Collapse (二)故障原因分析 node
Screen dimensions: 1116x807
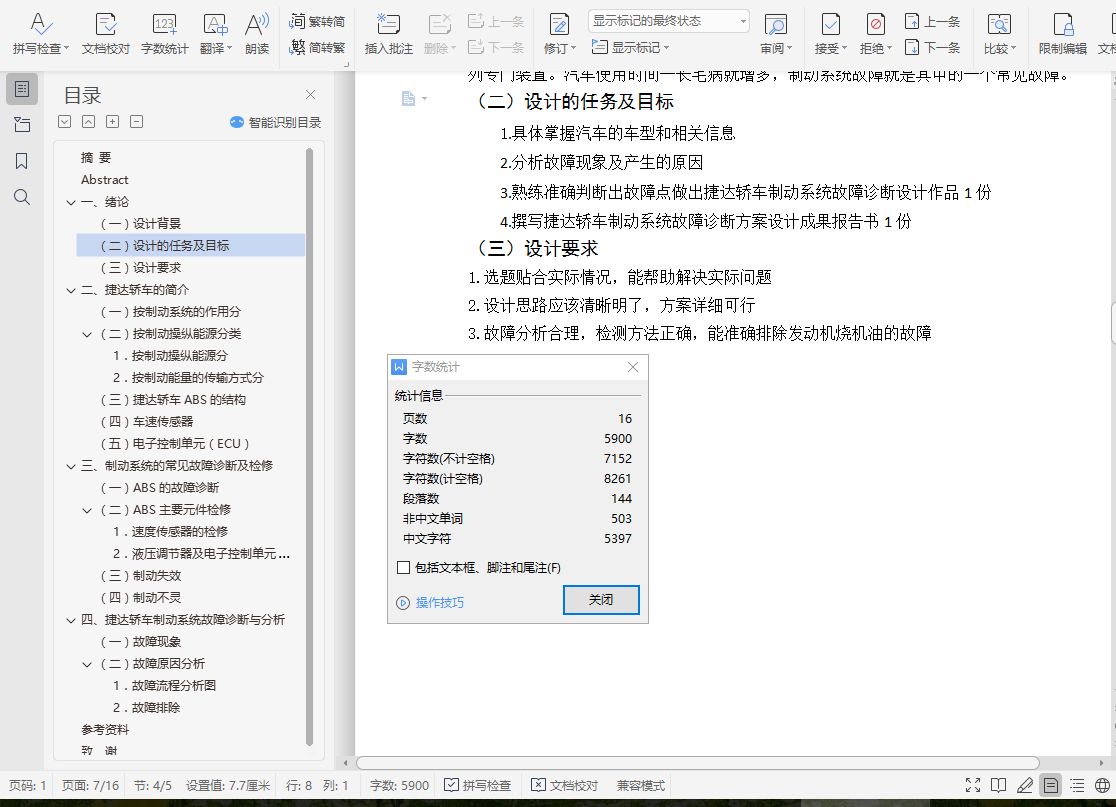(x=87, y=665)
